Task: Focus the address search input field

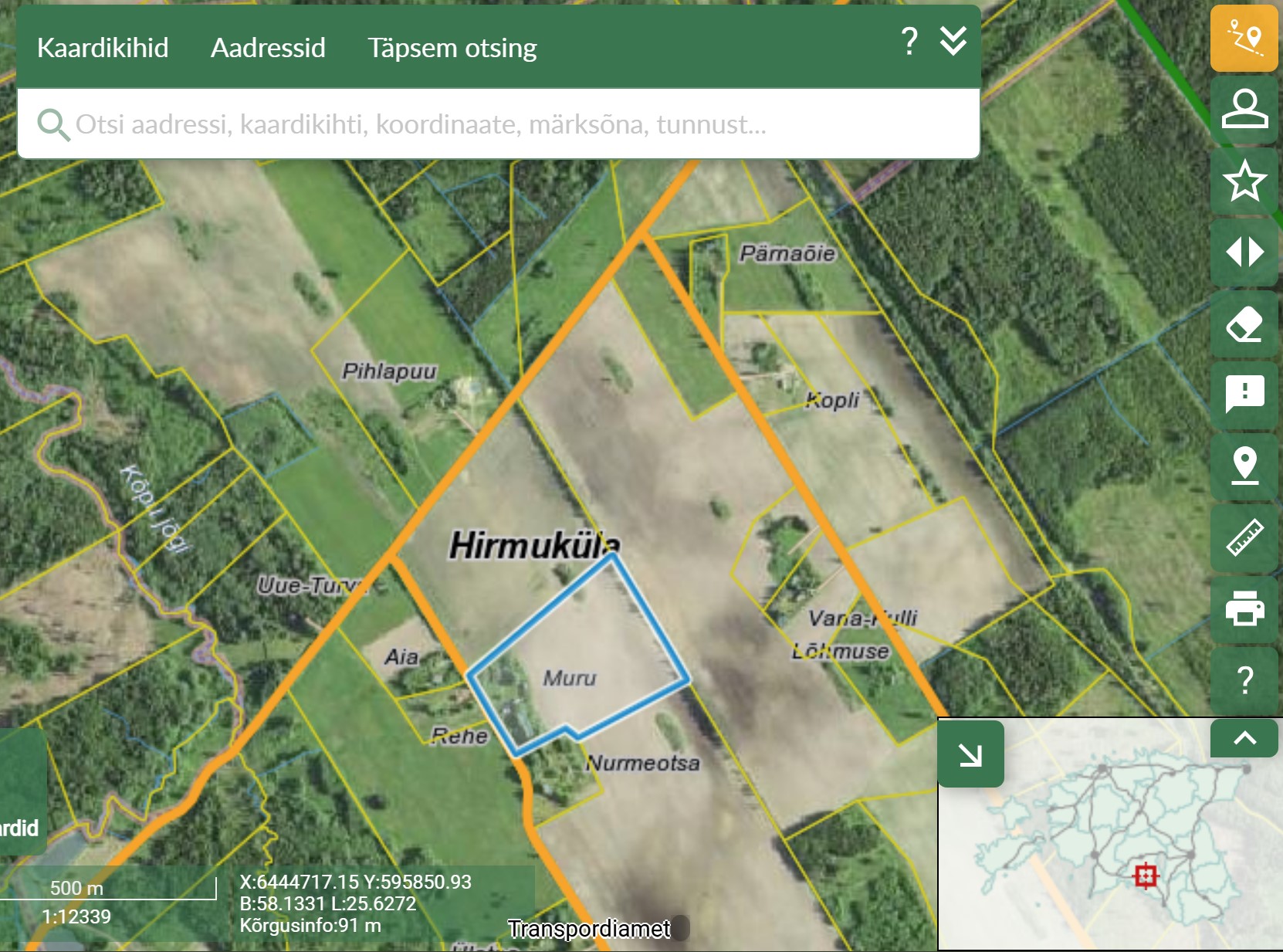Action: click(494, 124)
